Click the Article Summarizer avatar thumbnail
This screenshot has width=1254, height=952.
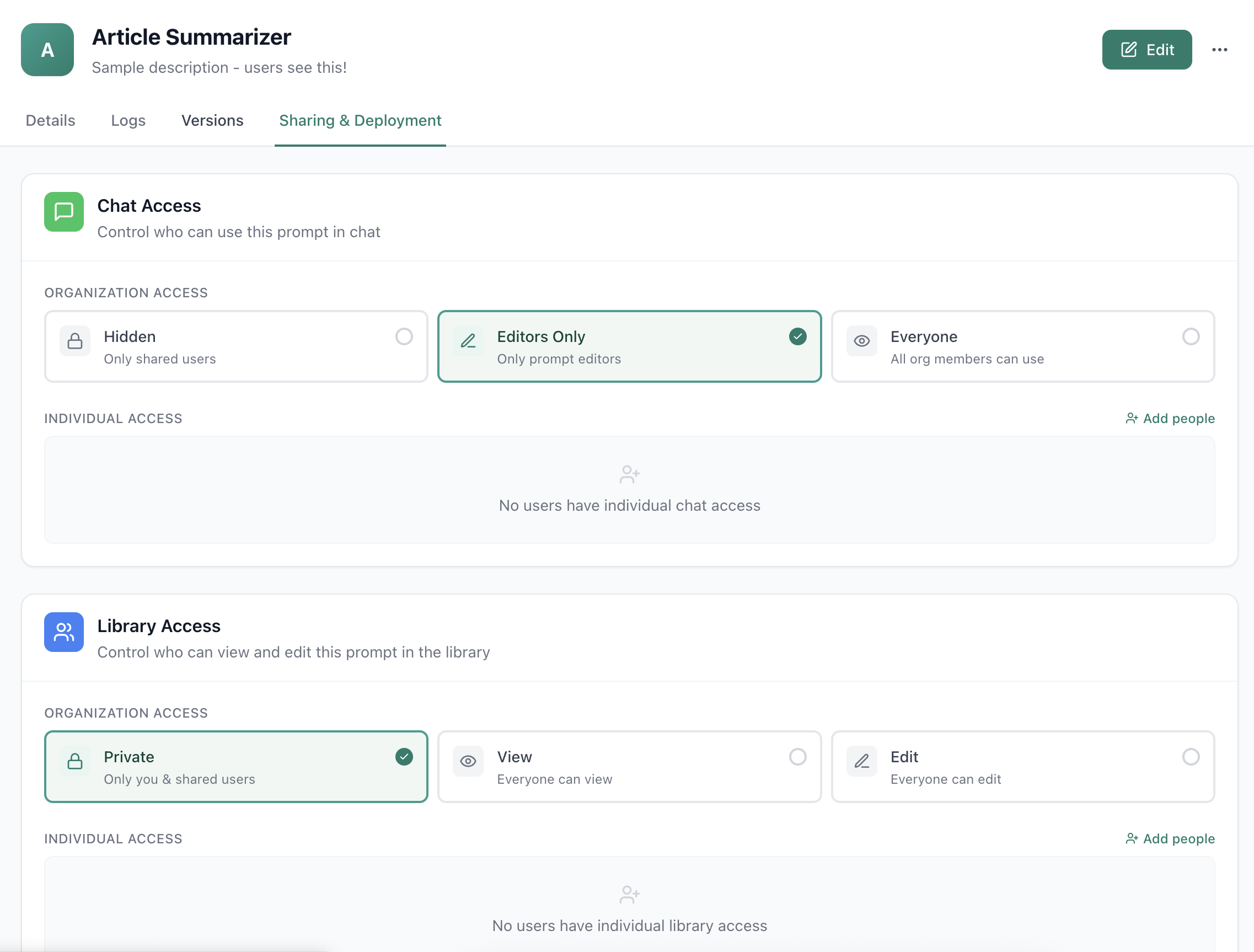46,49
